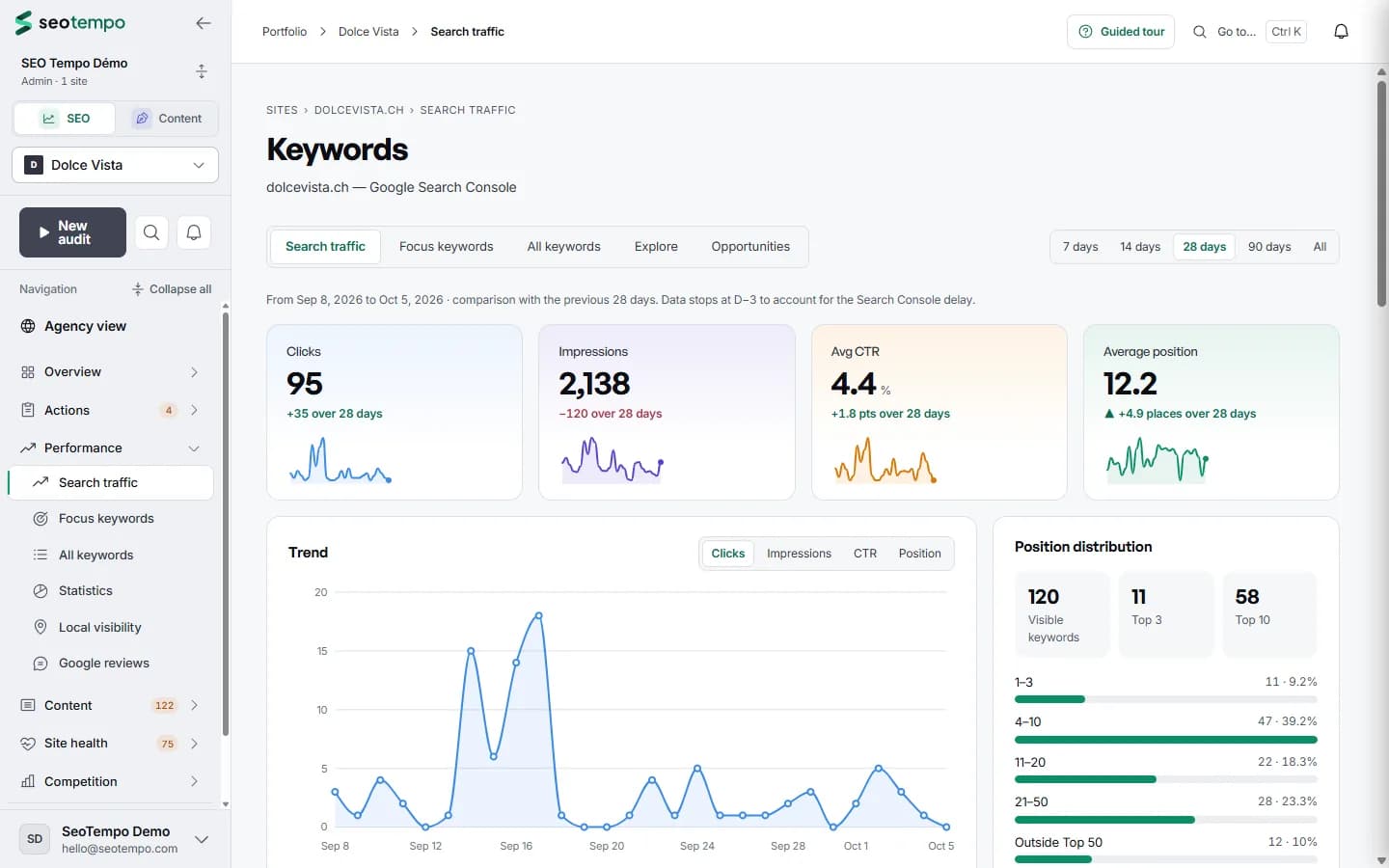Click the Dolce Vista D badge icon

tap(34, 165)
